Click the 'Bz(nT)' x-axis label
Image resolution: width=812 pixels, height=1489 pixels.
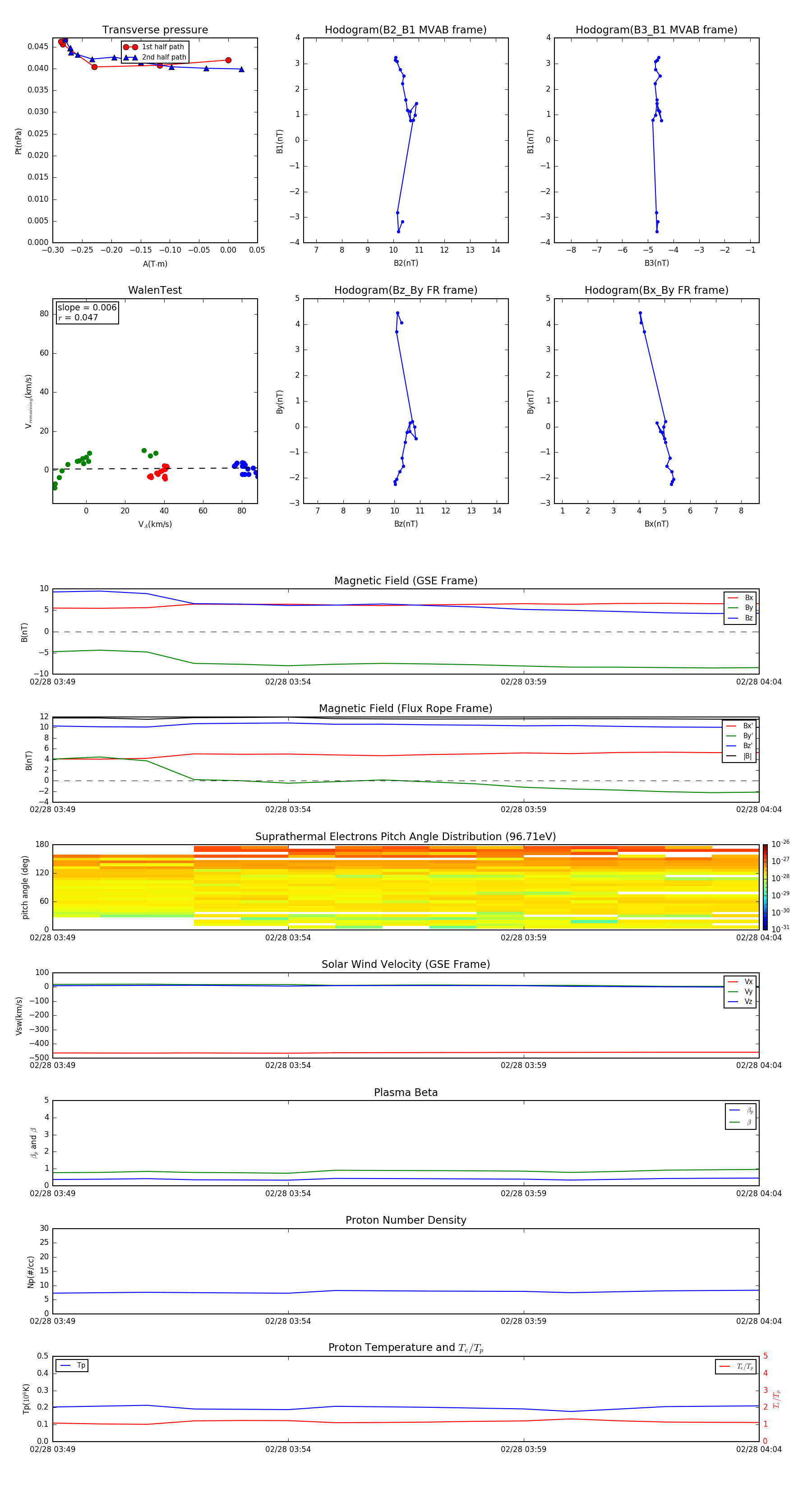coord(406,524)
